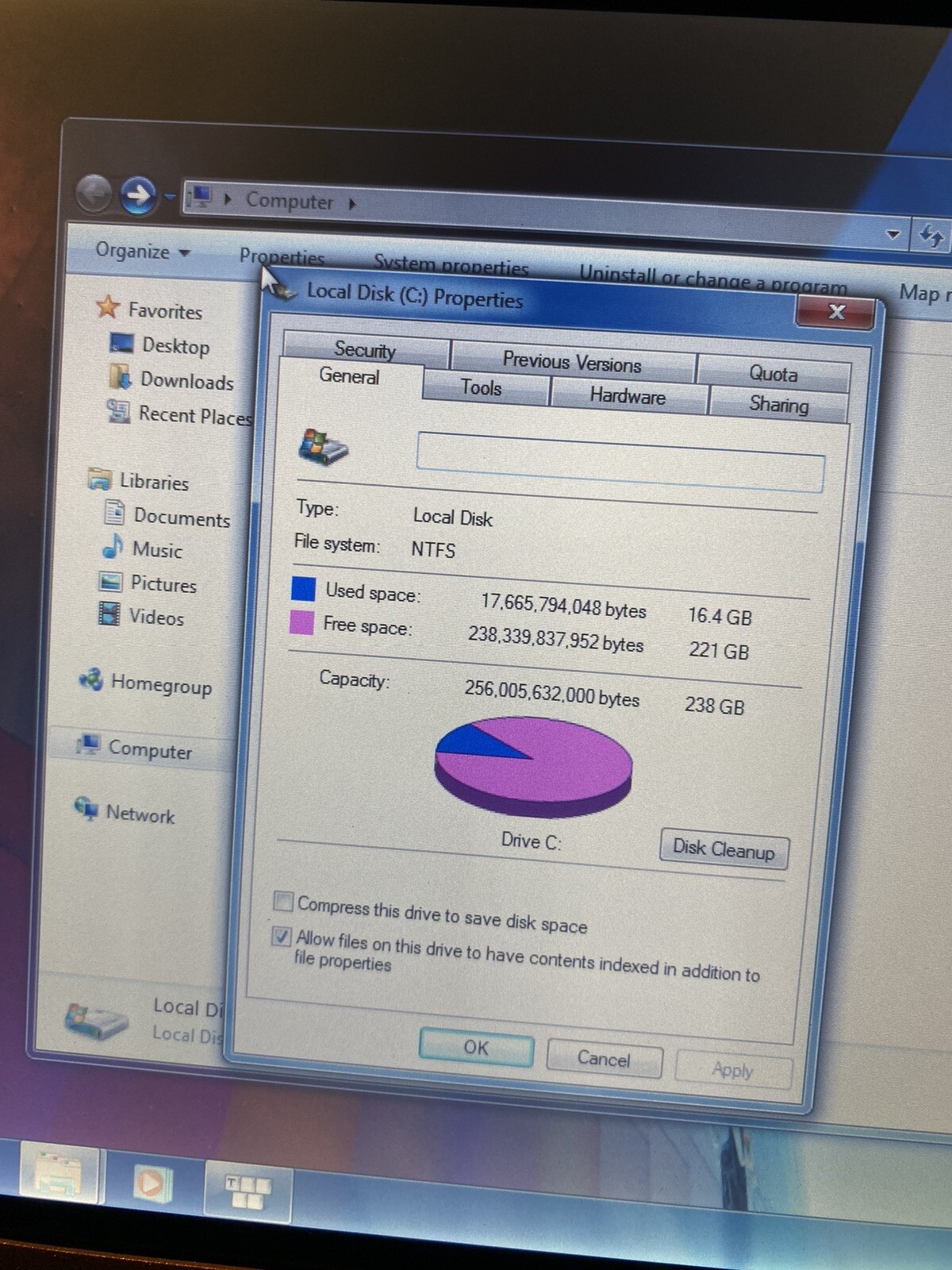The width and height of the screenshot is (952, 1270).
Task: Click the magenta Free space color swatch
Action: pos(301,622)
